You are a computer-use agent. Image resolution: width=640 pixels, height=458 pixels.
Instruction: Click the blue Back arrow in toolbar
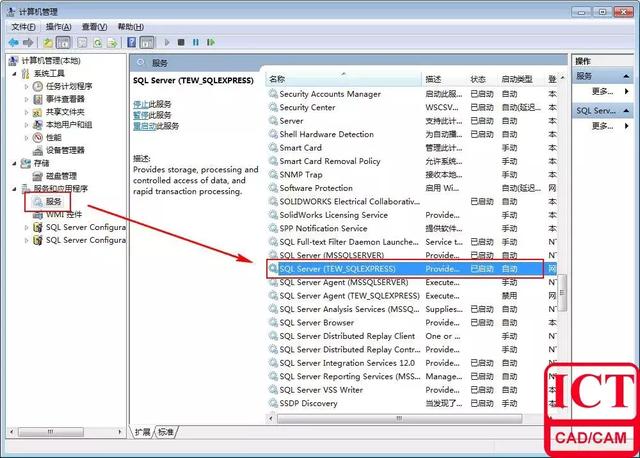(x=13, y=42)
